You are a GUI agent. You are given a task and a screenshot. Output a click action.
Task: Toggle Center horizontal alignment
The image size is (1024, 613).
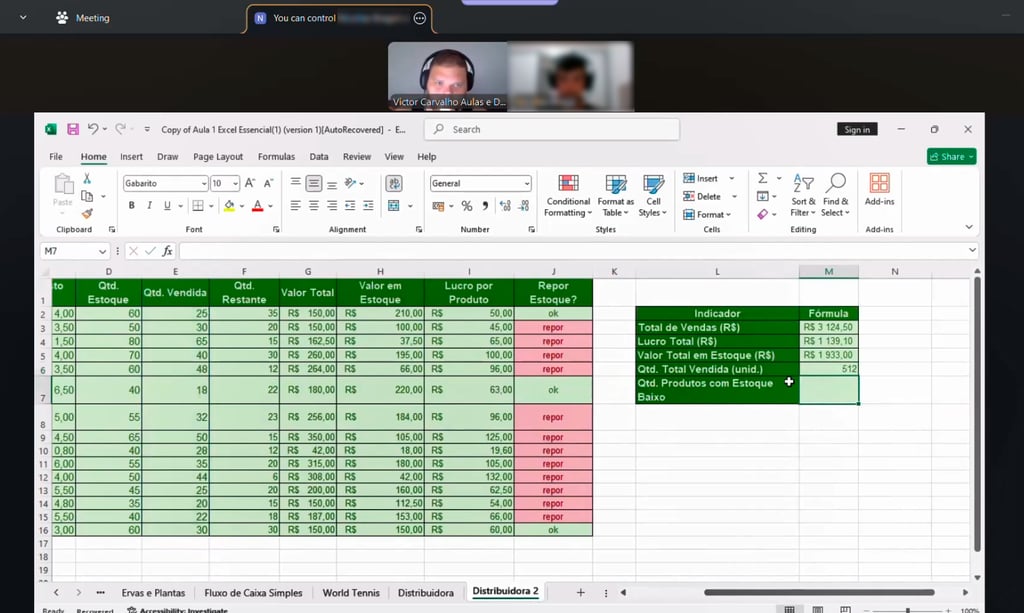point(314,206)
